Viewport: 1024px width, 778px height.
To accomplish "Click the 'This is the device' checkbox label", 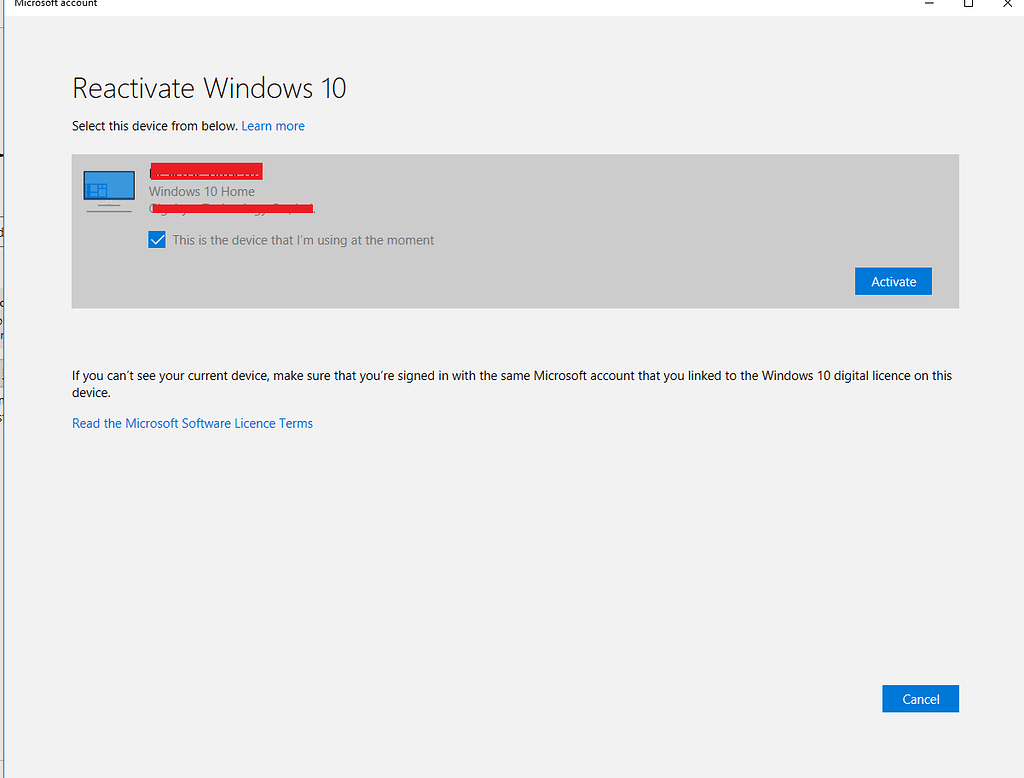I will [x=303, y=240].
